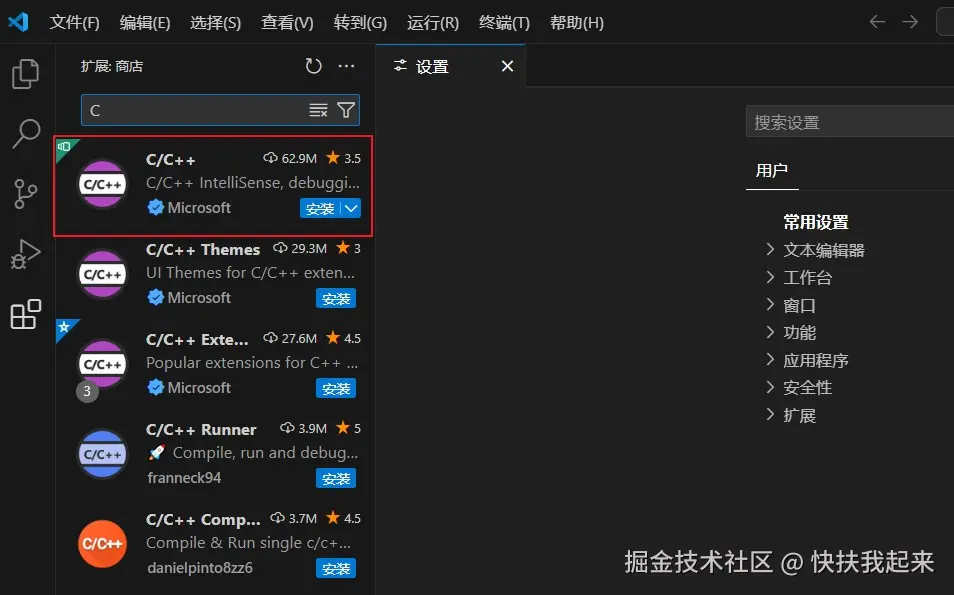The image size is (954, 595).
Task: Click 'C/C++ IntelliSense, debuggi...' description
Action: coord(252,183)
